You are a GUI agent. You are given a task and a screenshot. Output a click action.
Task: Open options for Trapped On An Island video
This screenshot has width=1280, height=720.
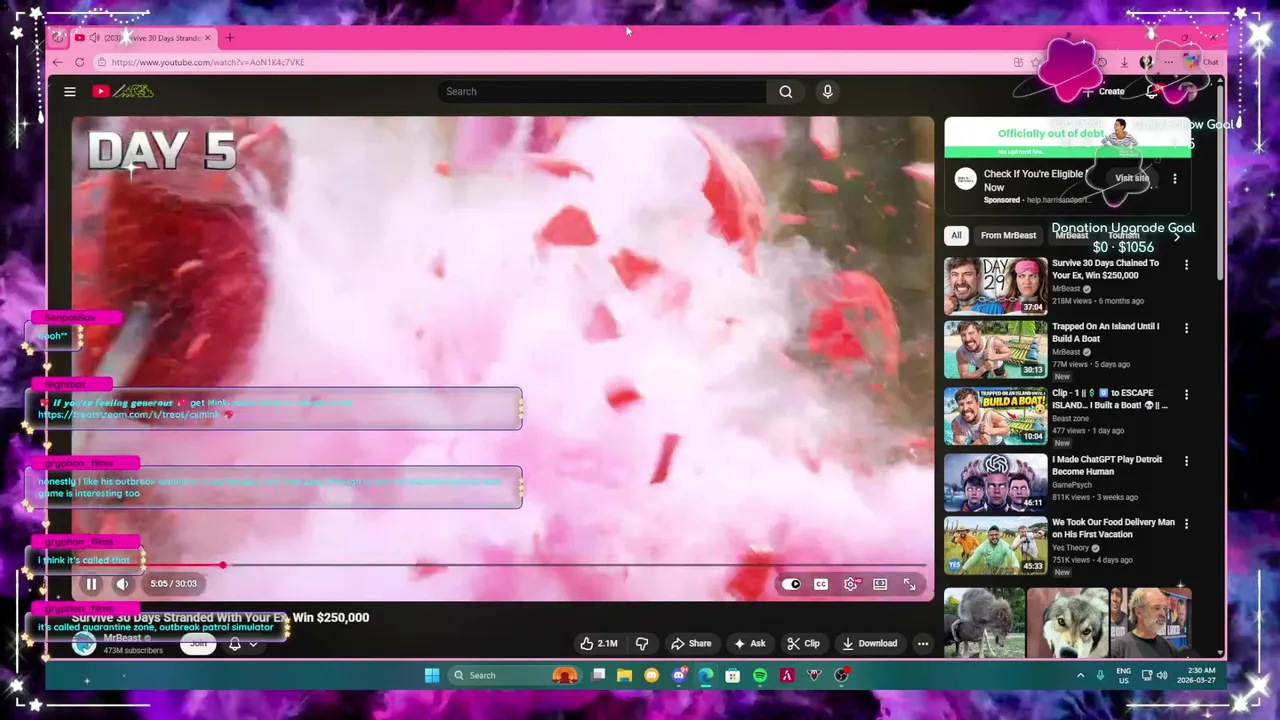[1187, 328]
